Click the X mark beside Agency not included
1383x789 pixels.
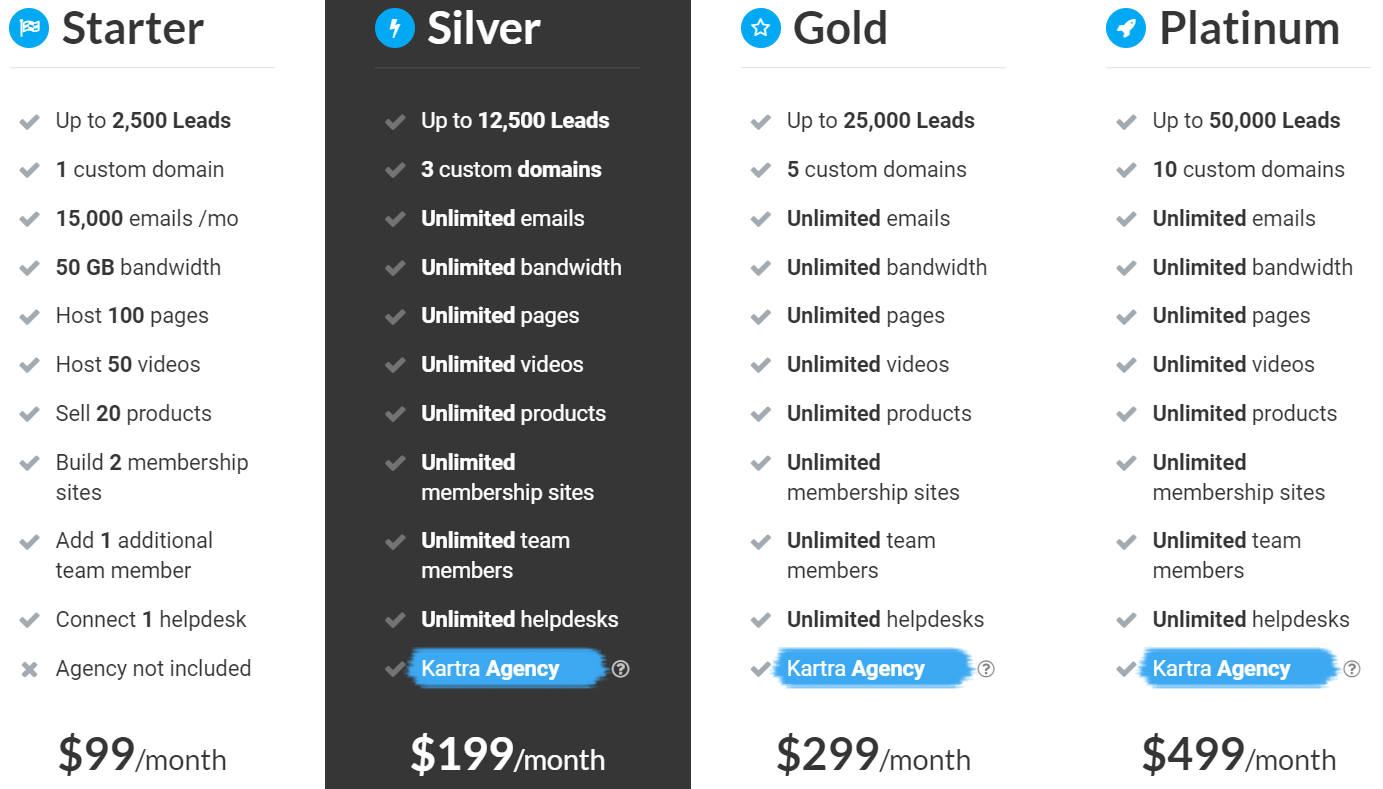coord(29,670)
